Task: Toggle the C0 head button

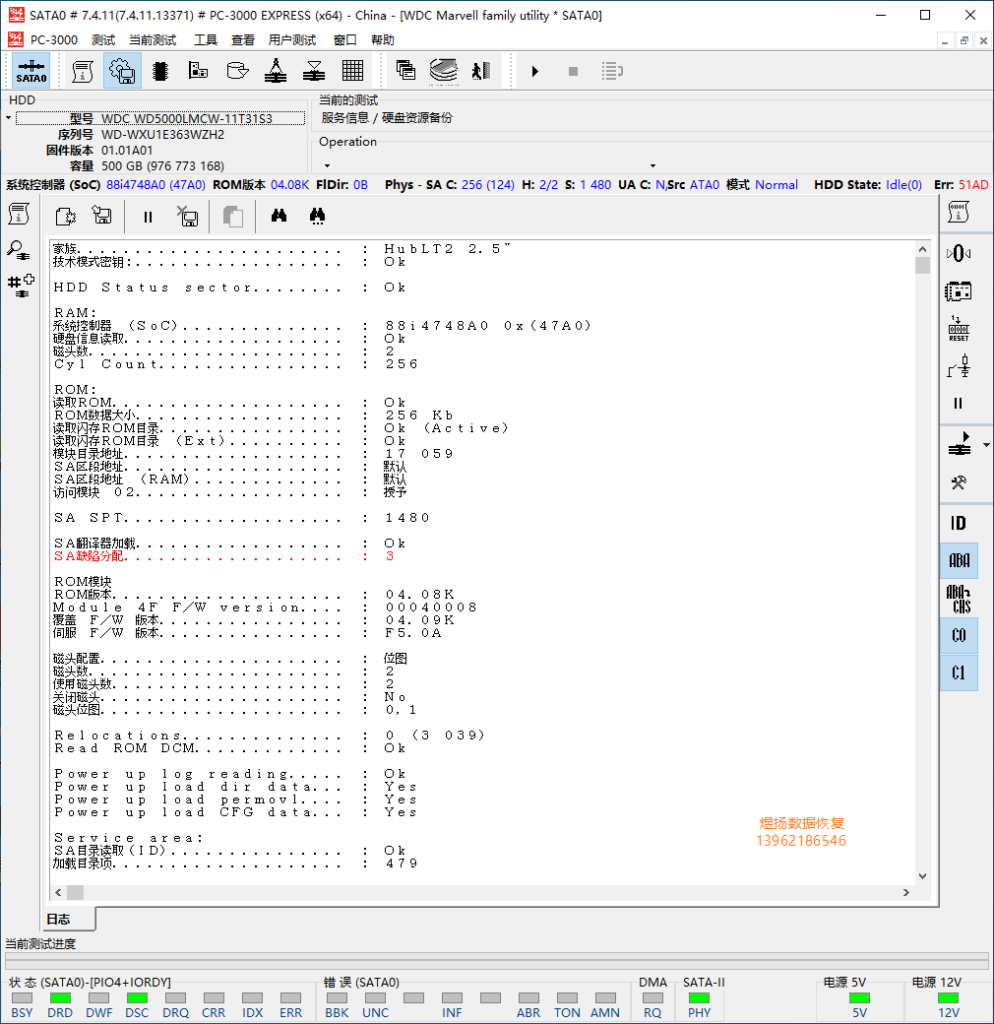Action: (959, 635)
